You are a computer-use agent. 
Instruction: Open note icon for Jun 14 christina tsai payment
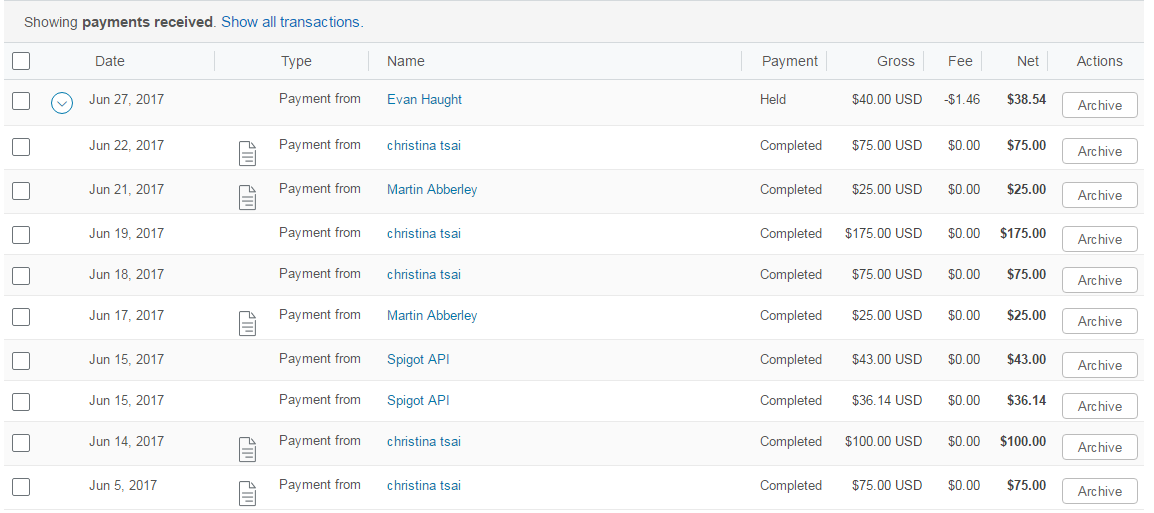point(247,449)
